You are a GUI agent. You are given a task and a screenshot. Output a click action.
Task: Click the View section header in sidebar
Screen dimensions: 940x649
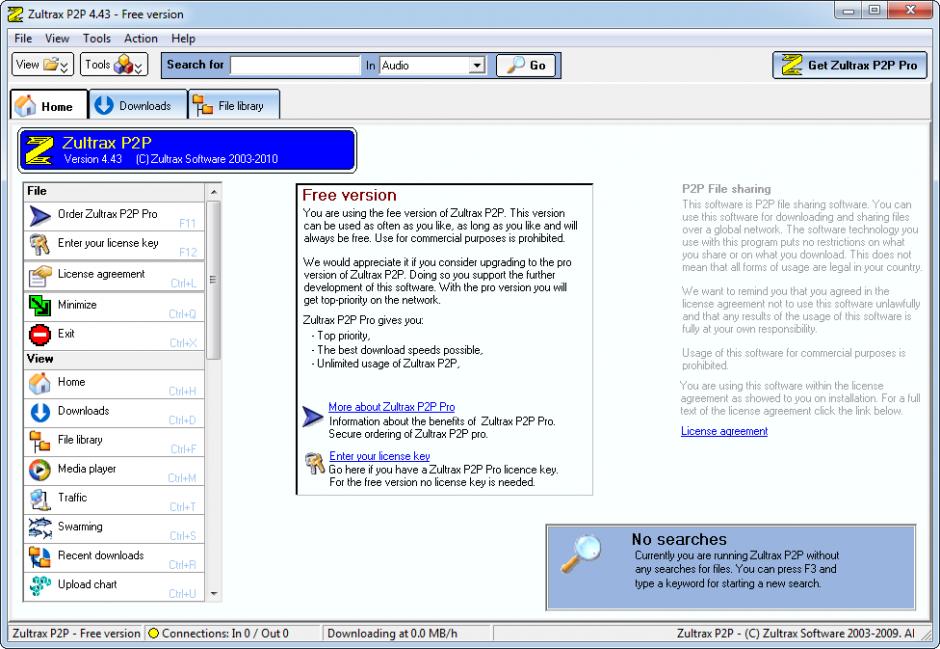click(114, 359)
